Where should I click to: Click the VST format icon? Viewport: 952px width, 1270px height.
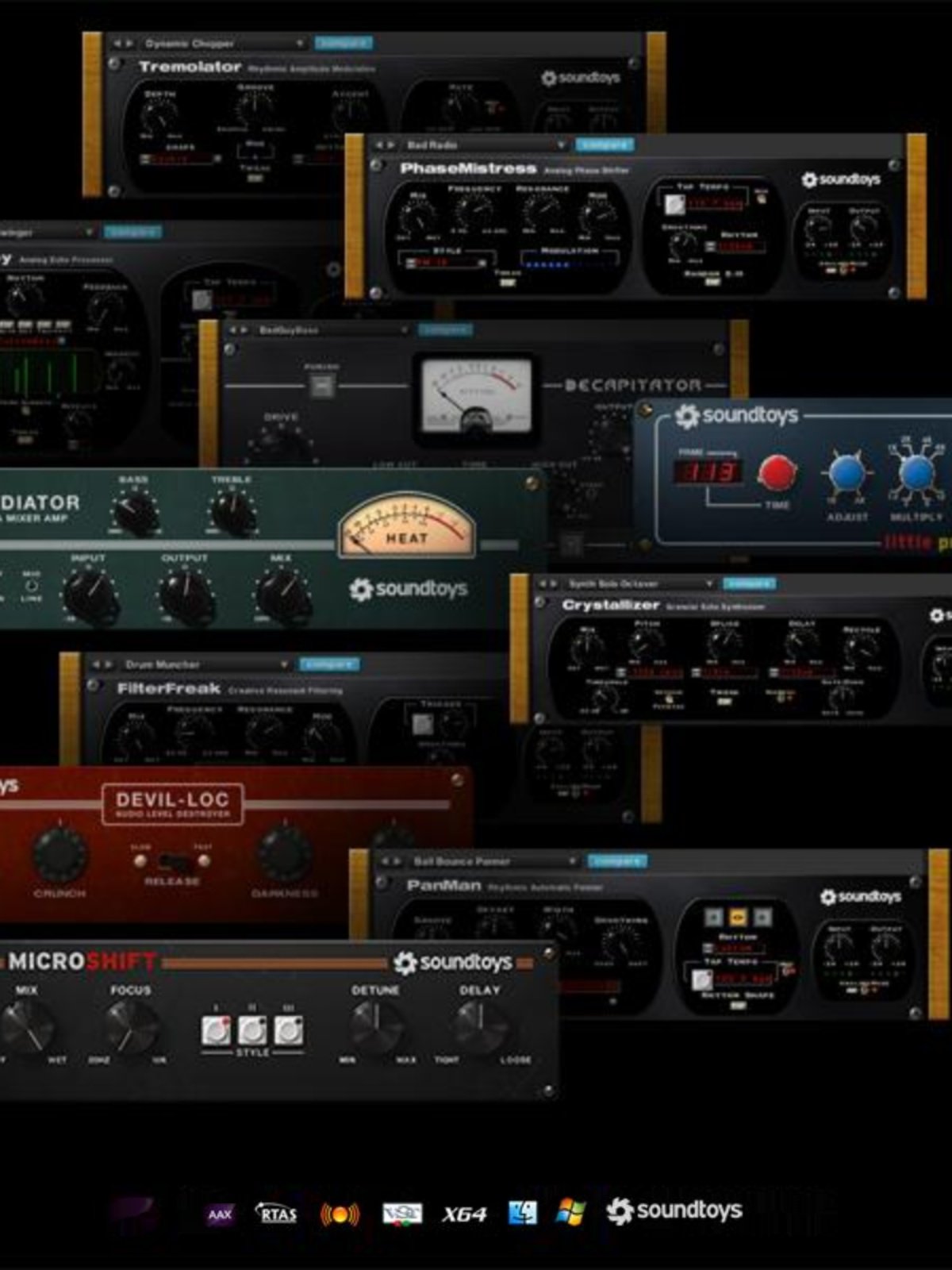tap(402, 1214)
